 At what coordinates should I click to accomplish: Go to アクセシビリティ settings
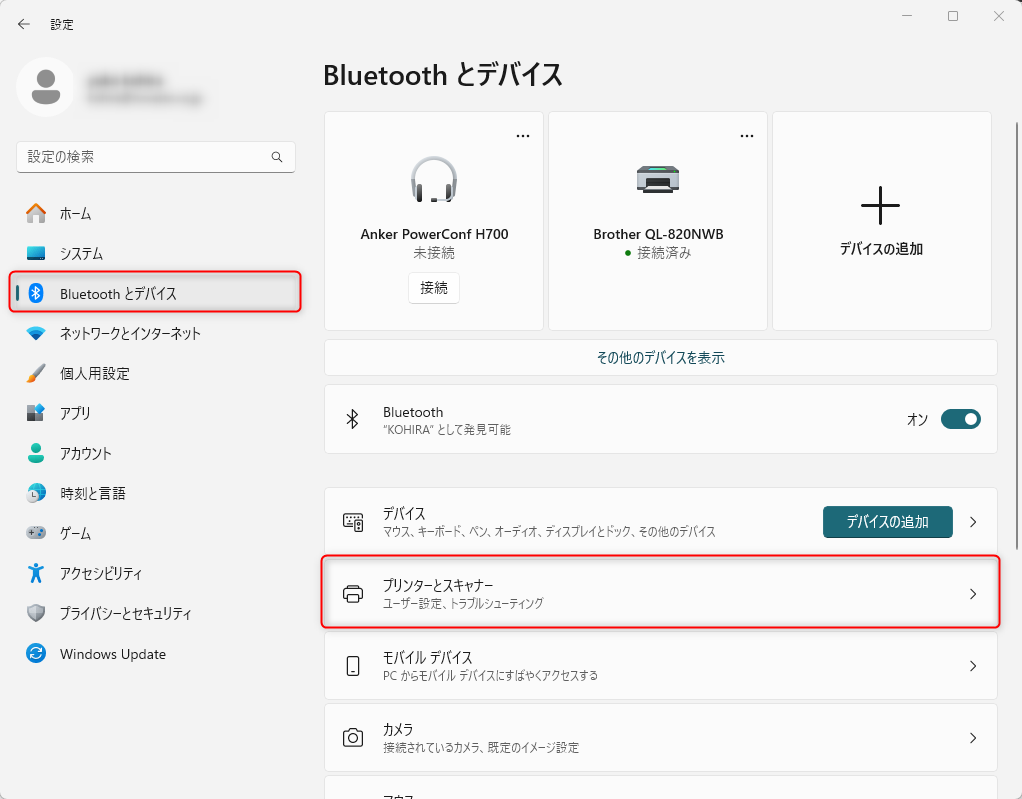[100, 573]
